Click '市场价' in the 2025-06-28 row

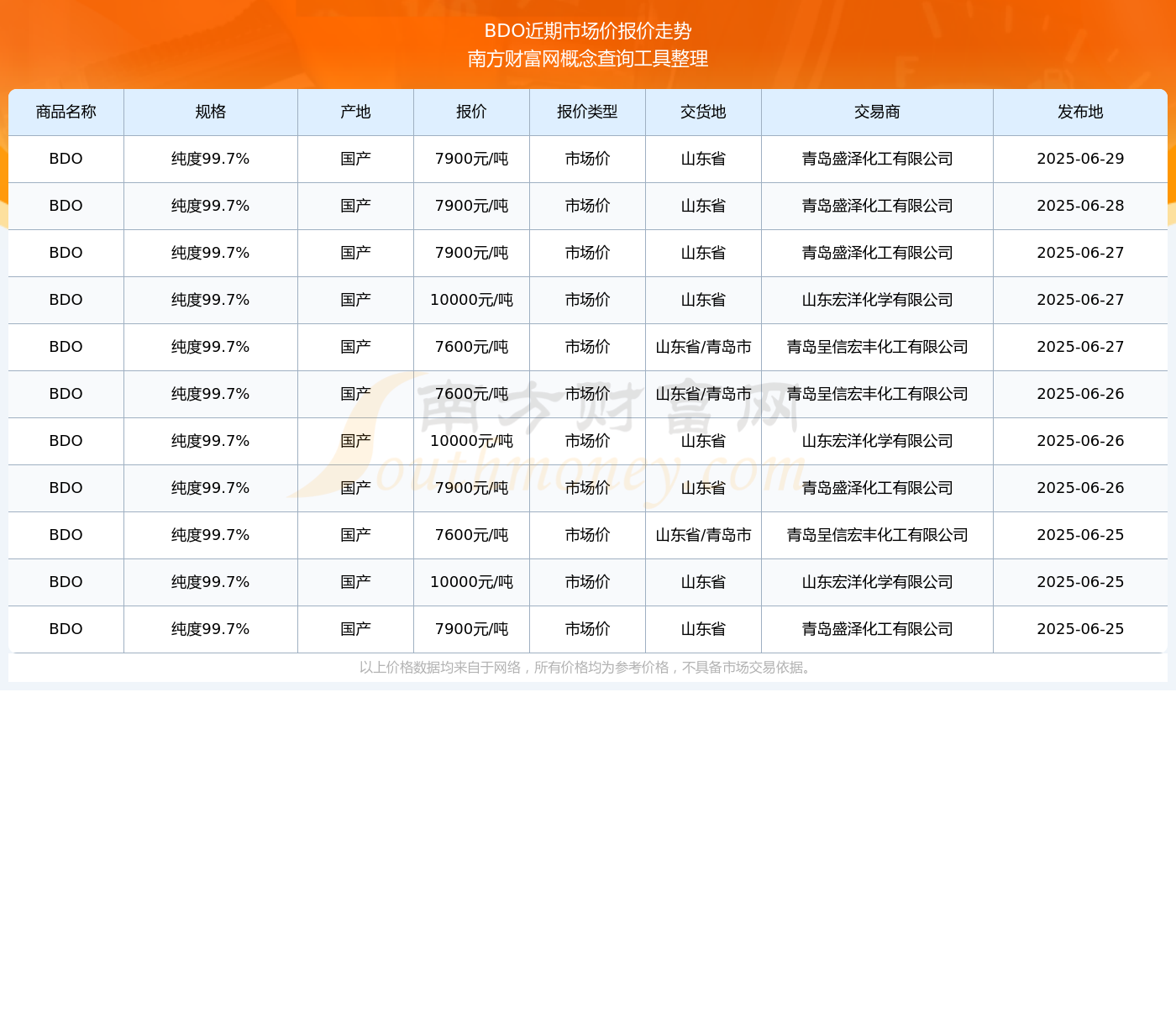pos(588,206)
